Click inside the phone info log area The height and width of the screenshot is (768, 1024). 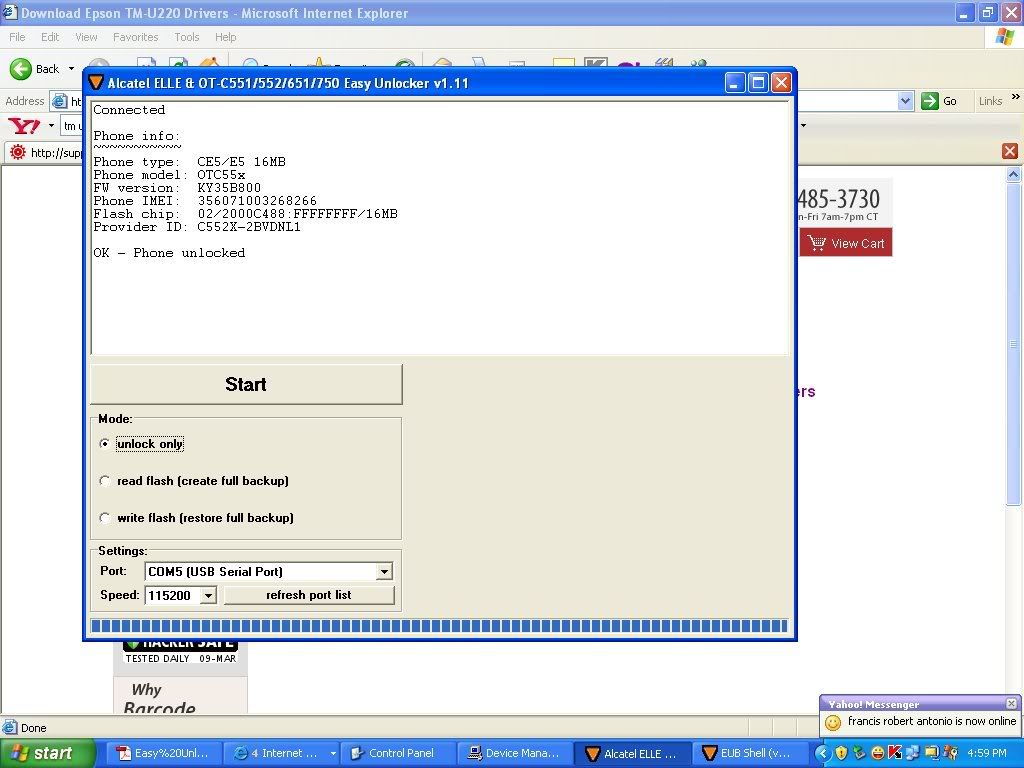coord(440,227)
